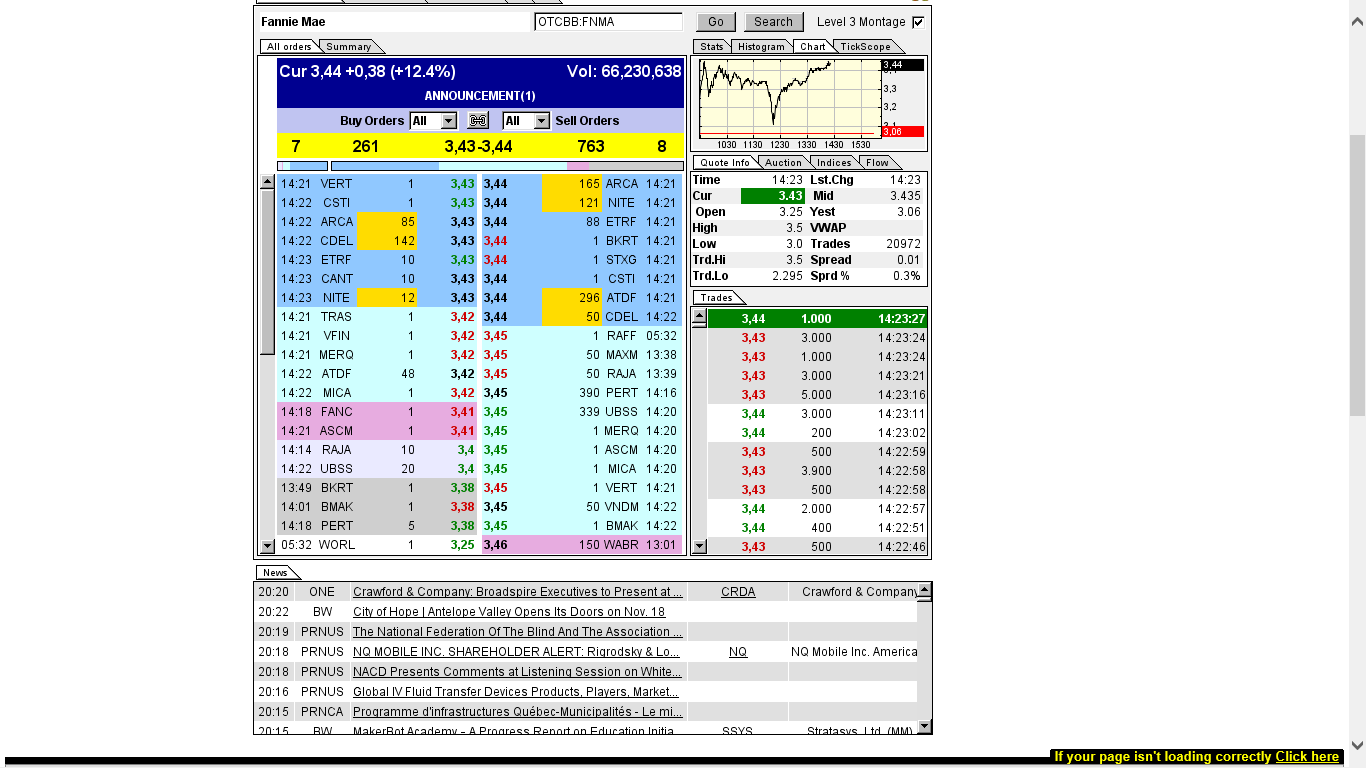The image size is (1366, 768).
Task: Open the Stats tab
Action: [x=712, y=47]
